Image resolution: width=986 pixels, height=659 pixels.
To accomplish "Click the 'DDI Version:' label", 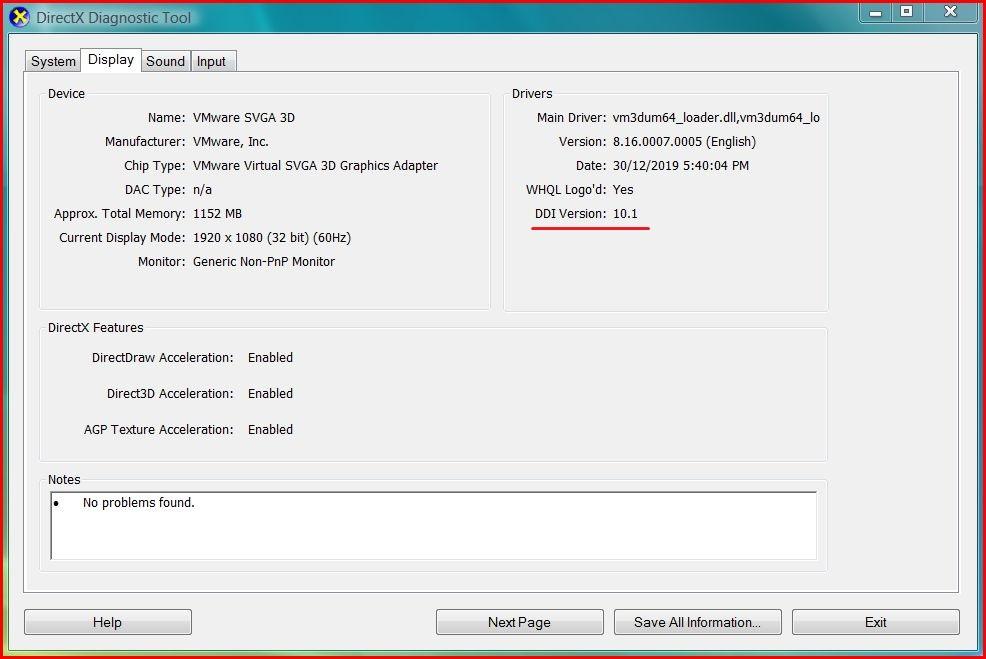I will (x=570, y=213).
